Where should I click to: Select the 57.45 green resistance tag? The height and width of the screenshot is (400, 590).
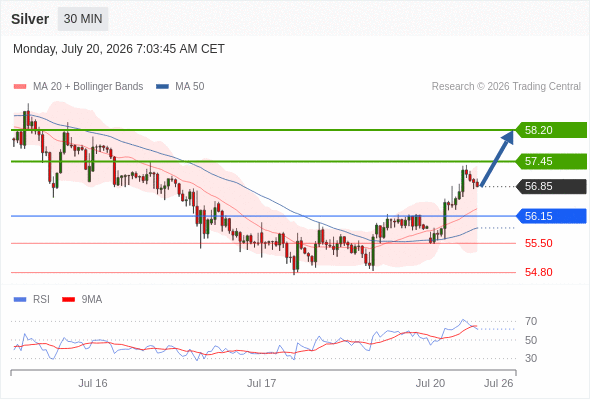pos(551,161)
